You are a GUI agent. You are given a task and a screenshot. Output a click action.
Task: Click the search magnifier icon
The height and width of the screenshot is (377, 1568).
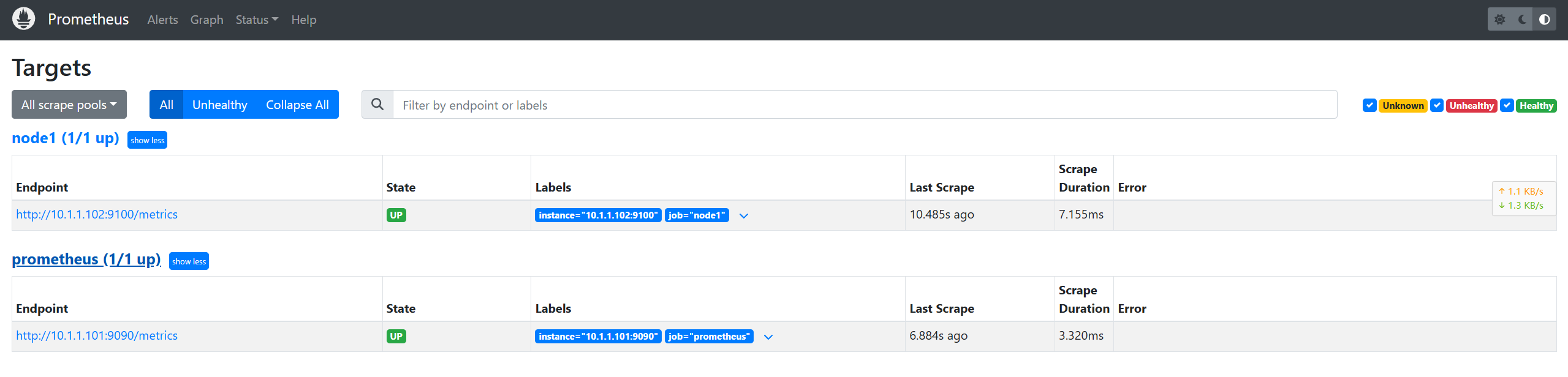coord(377,105)
